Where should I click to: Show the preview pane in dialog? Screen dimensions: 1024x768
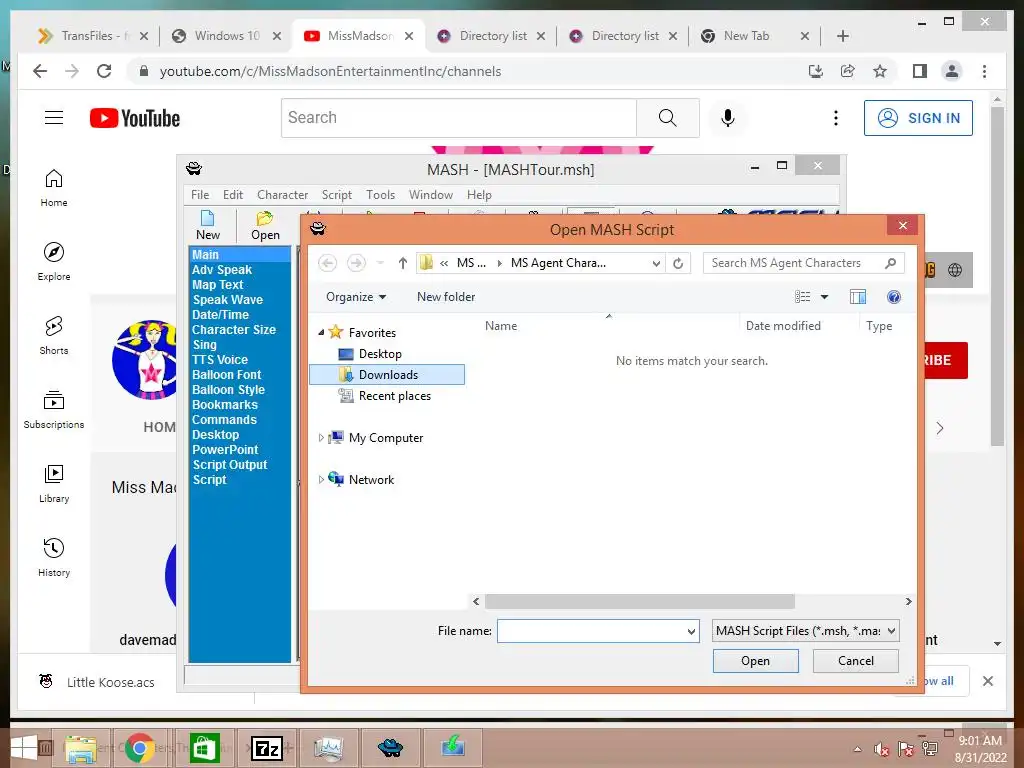(857, 297)
